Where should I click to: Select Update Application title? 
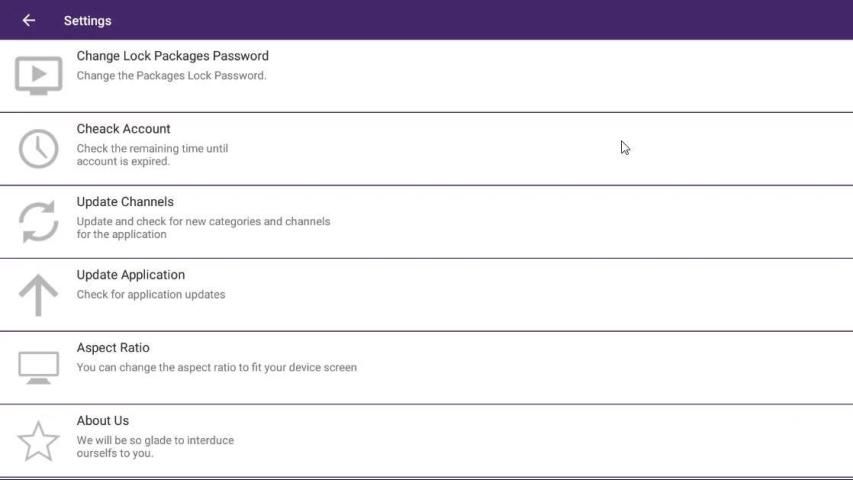pyautogui.click(x=130, y=275)
